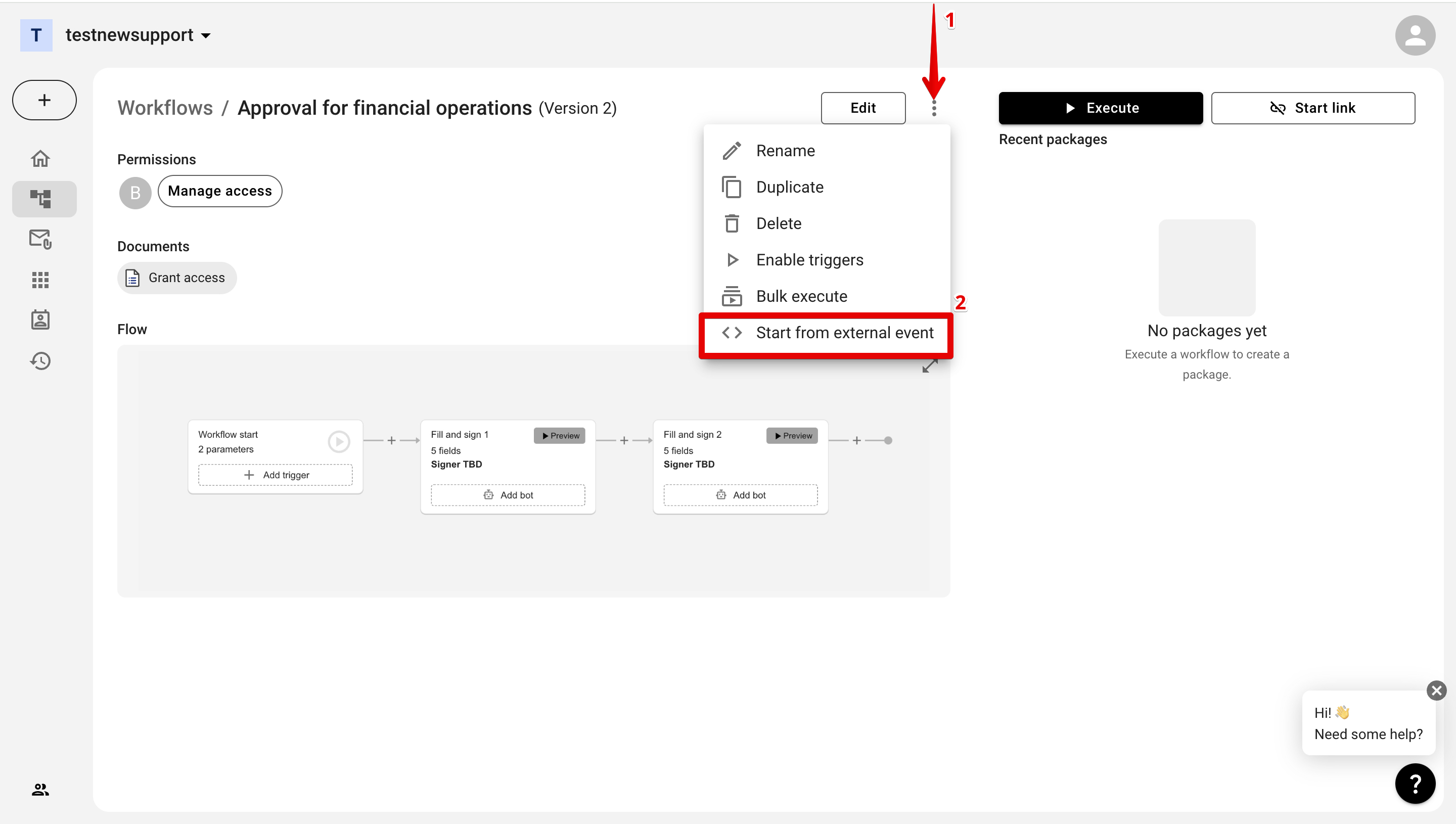The height and width of the screenshot is (824, 1456).
Task: Open the mail attachments sidebar icon
Action: coord(40,240)
